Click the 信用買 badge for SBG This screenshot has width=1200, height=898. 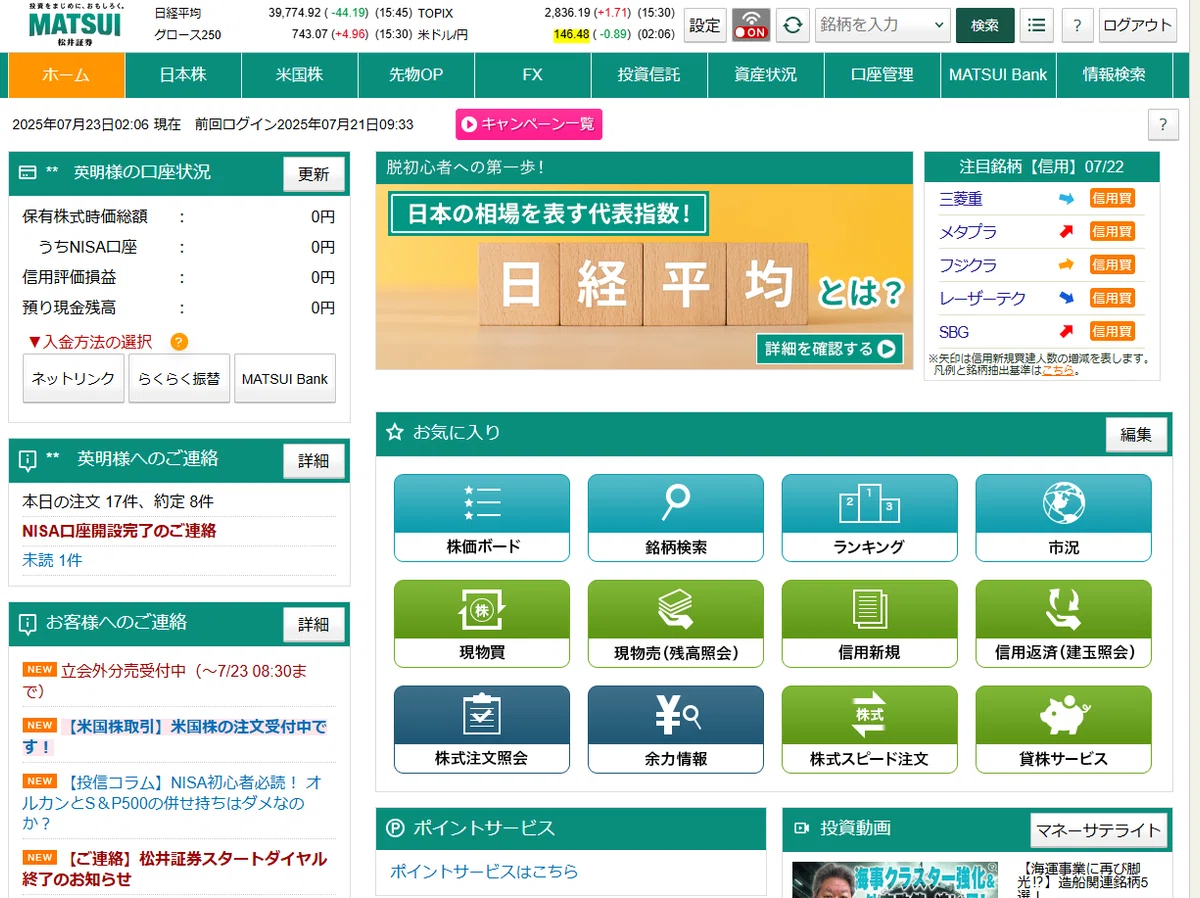(1112, 331)
